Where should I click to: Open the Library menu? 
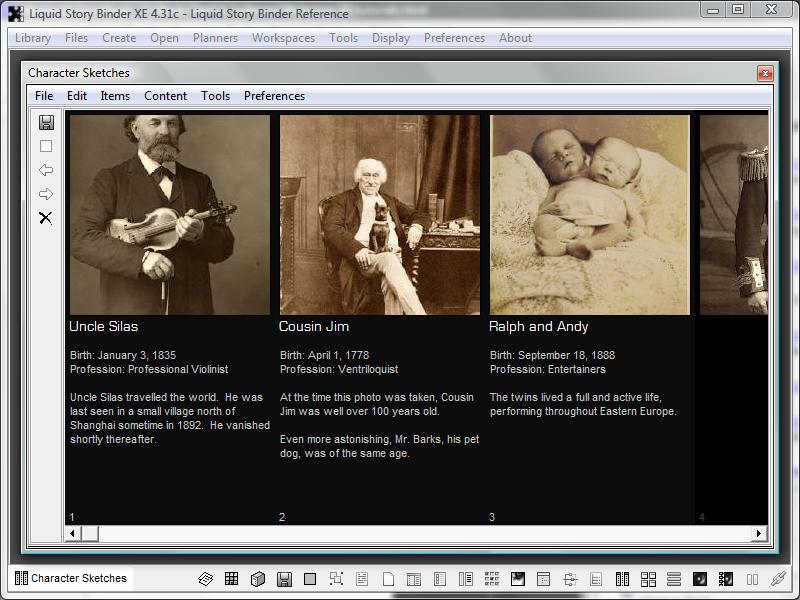33,38
